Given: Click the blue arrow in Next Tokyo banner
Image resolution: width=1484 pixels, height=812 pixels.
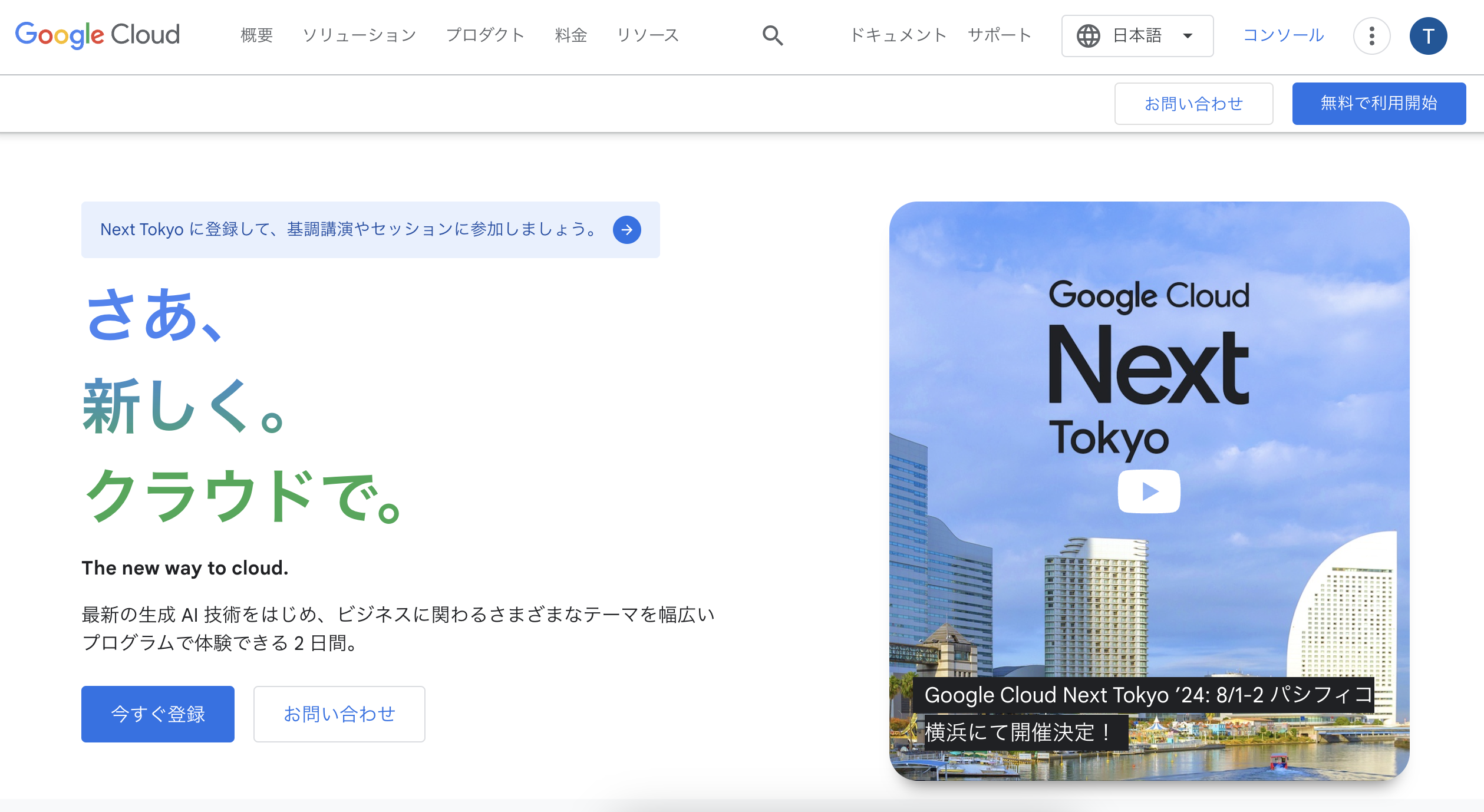Looking at the screenshot, I should (x=626, y=230).
